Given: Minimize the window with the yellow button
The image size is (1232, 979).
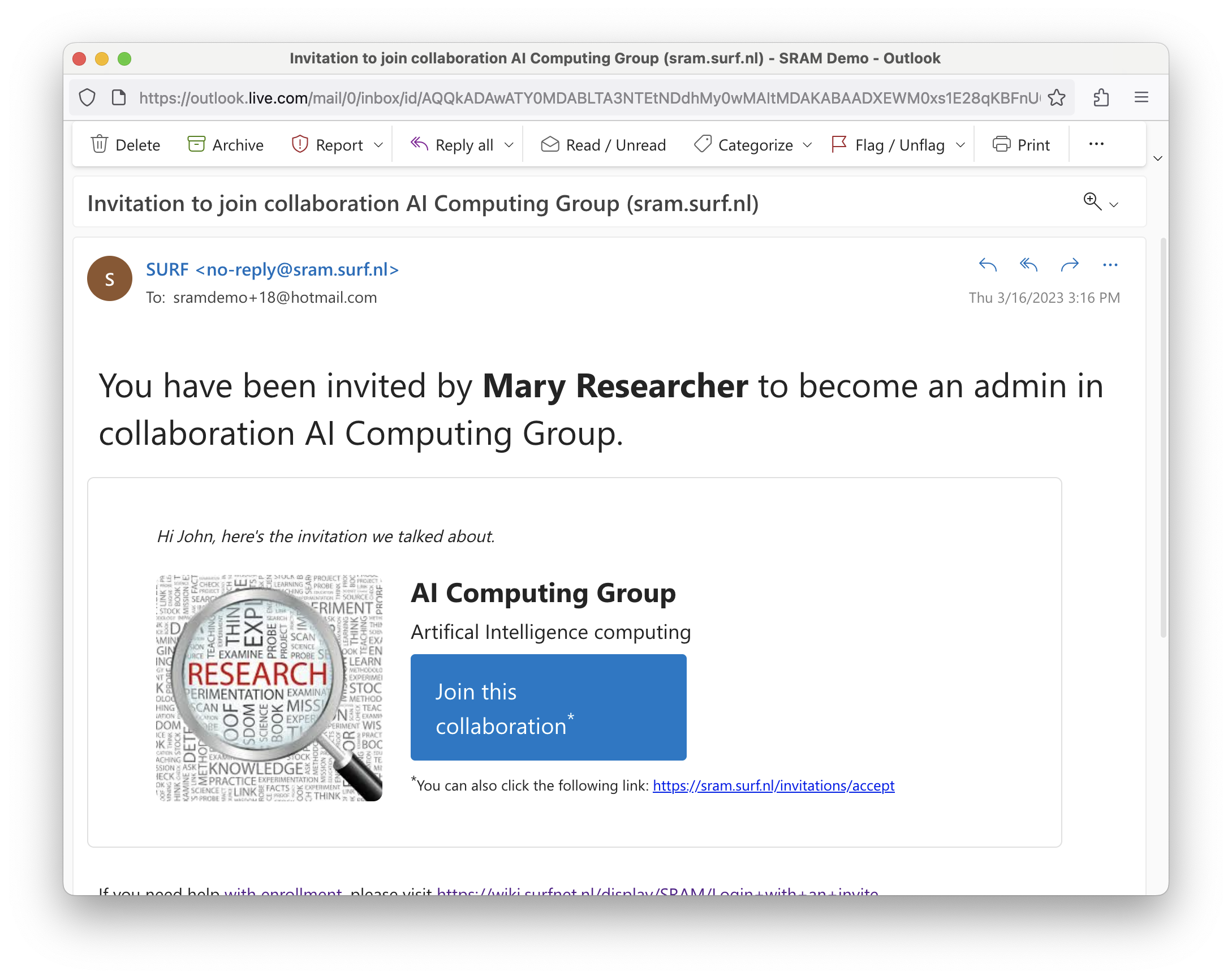Looking at the screenshot, I should click(102, 59).
